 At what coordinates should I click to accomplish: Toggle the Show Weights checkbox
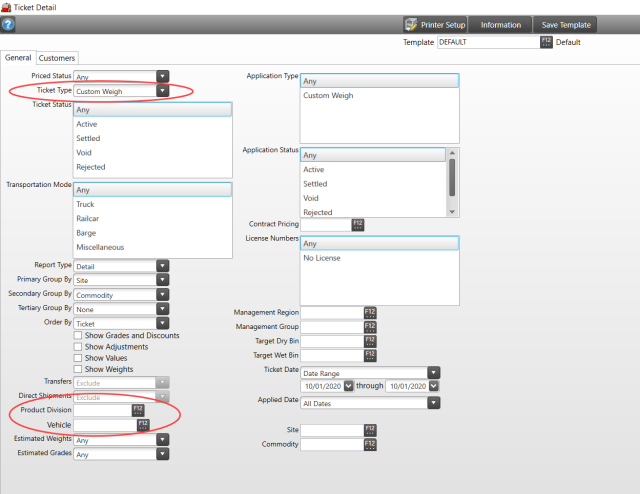[x=78, y=369]
